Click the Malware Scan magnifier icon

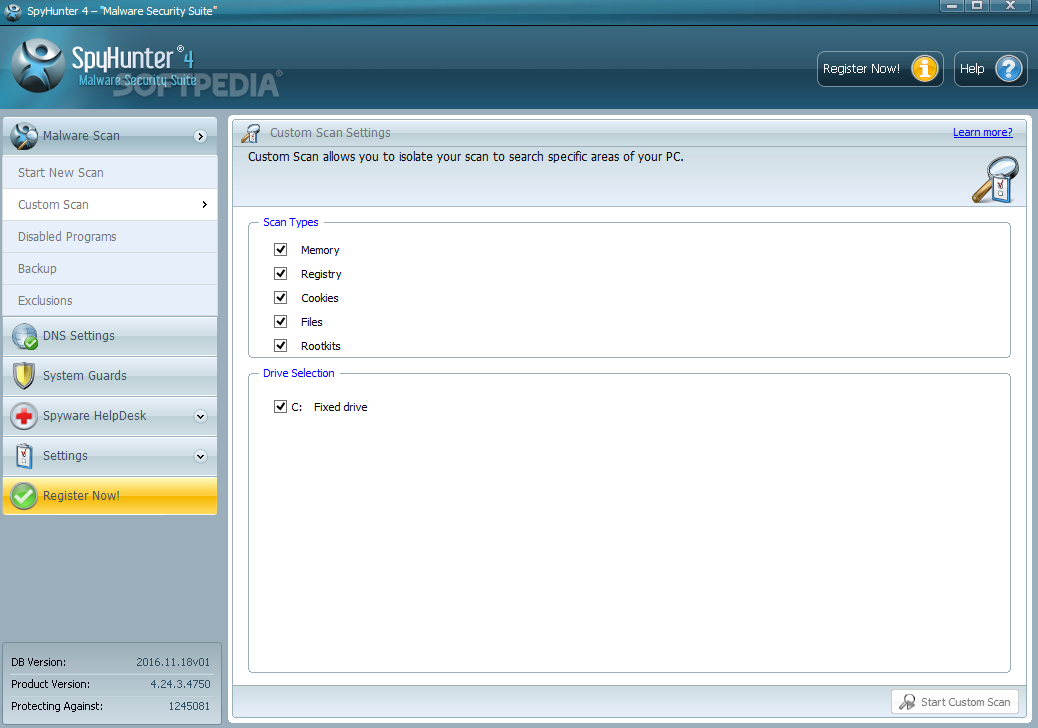[24, 136]
